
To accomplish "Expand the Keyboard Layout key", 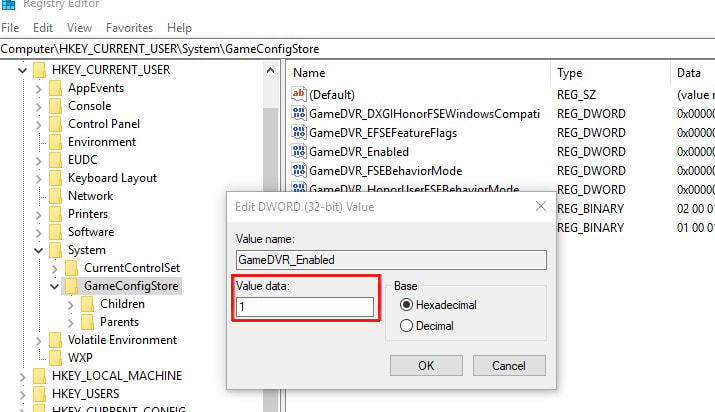I will (x=39, y=179).
